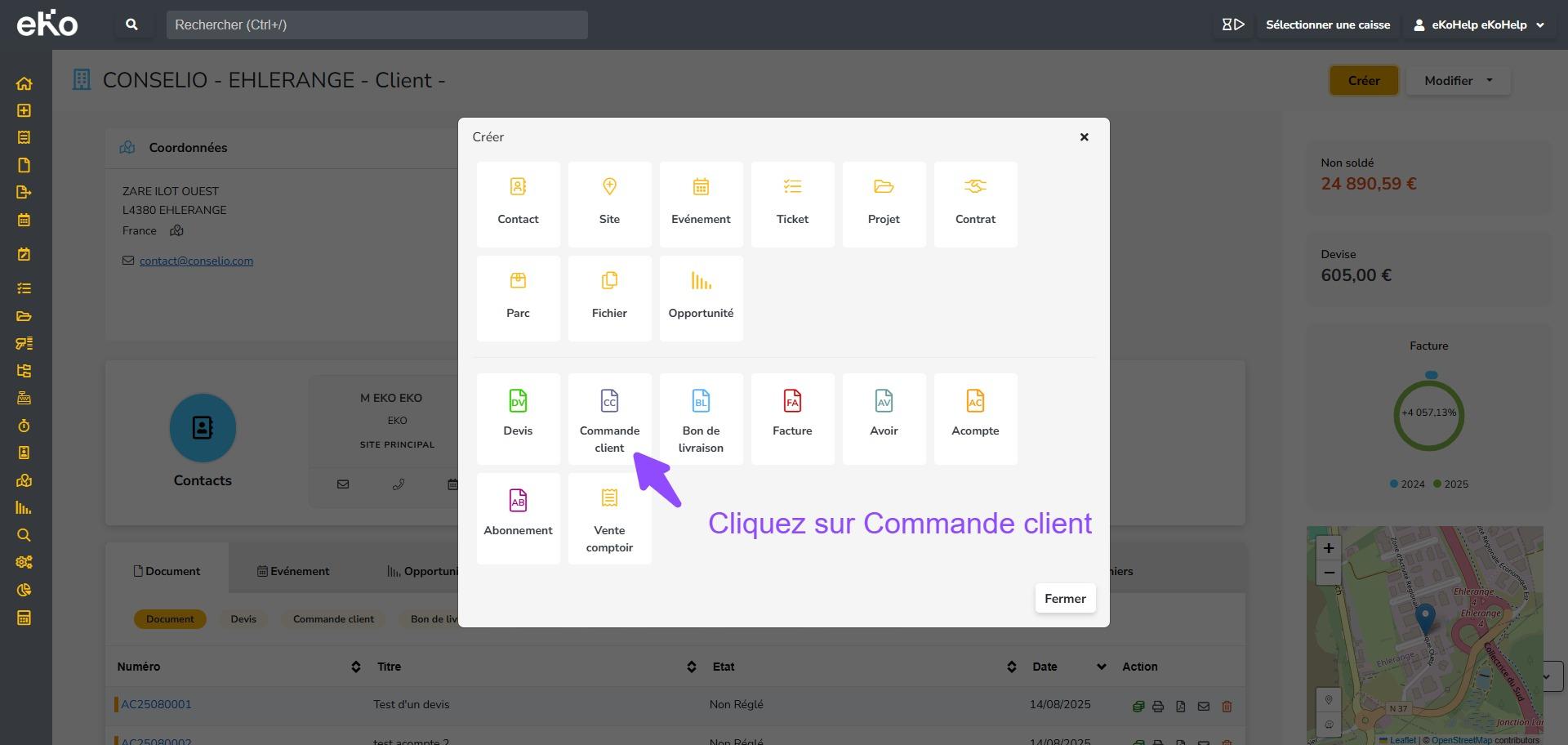The width and height of the screenshot is (1568, 745).
Task: Open the Devis document tile
Action: click(518, 418)
